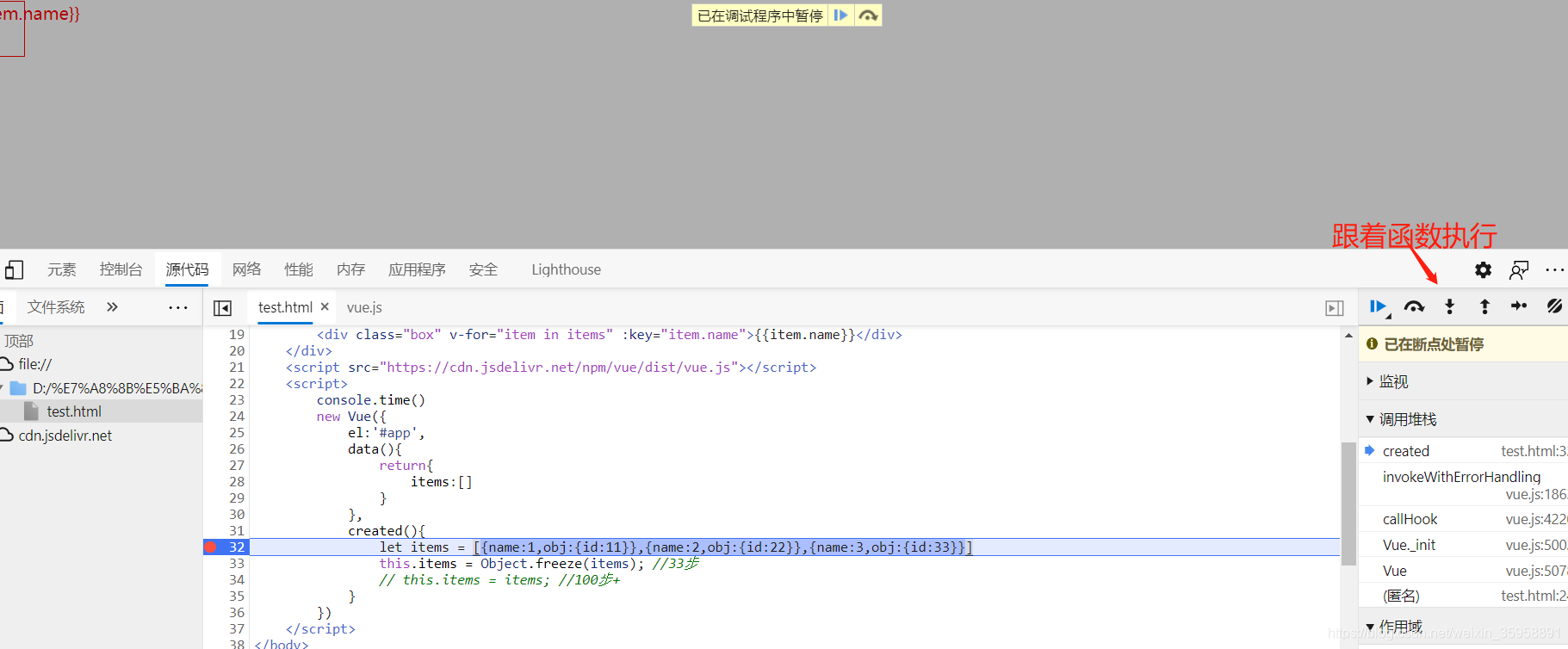Select the (匿名) stack frame

pyautogui.click(x=1463, y=596)
